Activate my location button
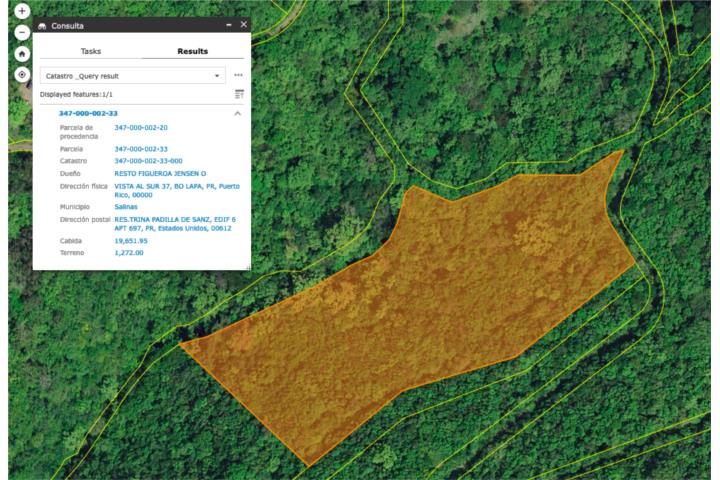The image size is (720, 480). click(22, 74)
